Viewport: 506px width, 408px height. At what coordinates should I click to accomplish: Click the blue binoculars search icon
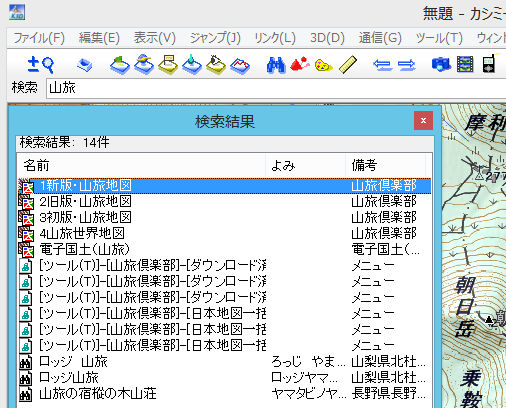point(276,65)
